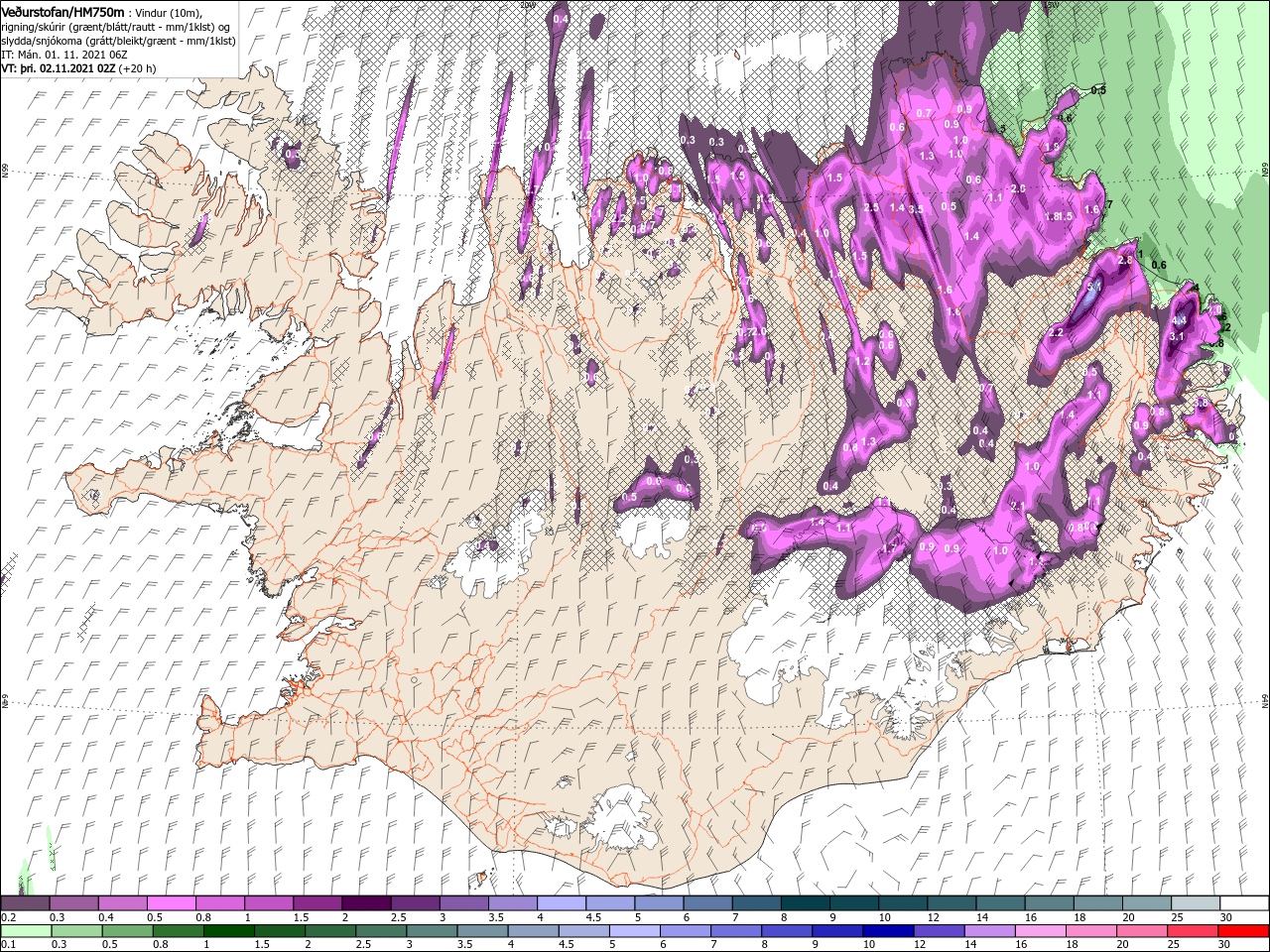Select the dark teal 8 swatch in top legend row
The image size is (1270, 952).
click(x=804, y=903)
